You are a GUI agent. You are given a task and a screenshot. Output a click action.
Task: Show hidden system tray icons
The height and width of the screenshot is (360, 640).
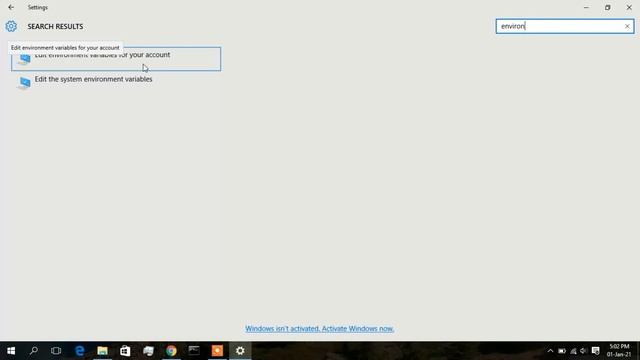[x=550, y=351]
